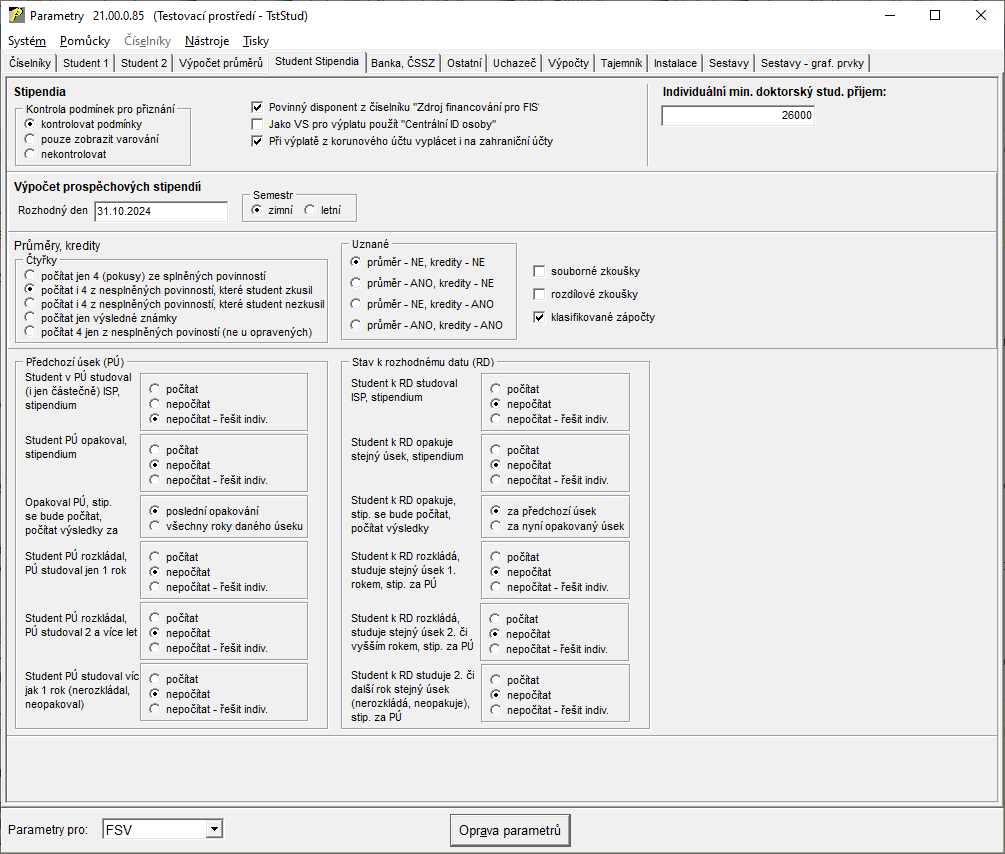This screenshot has height=854, width=1005.
Task: Expand the 'Parametry pro' FSV dropdown
Action: click(213, 829)
